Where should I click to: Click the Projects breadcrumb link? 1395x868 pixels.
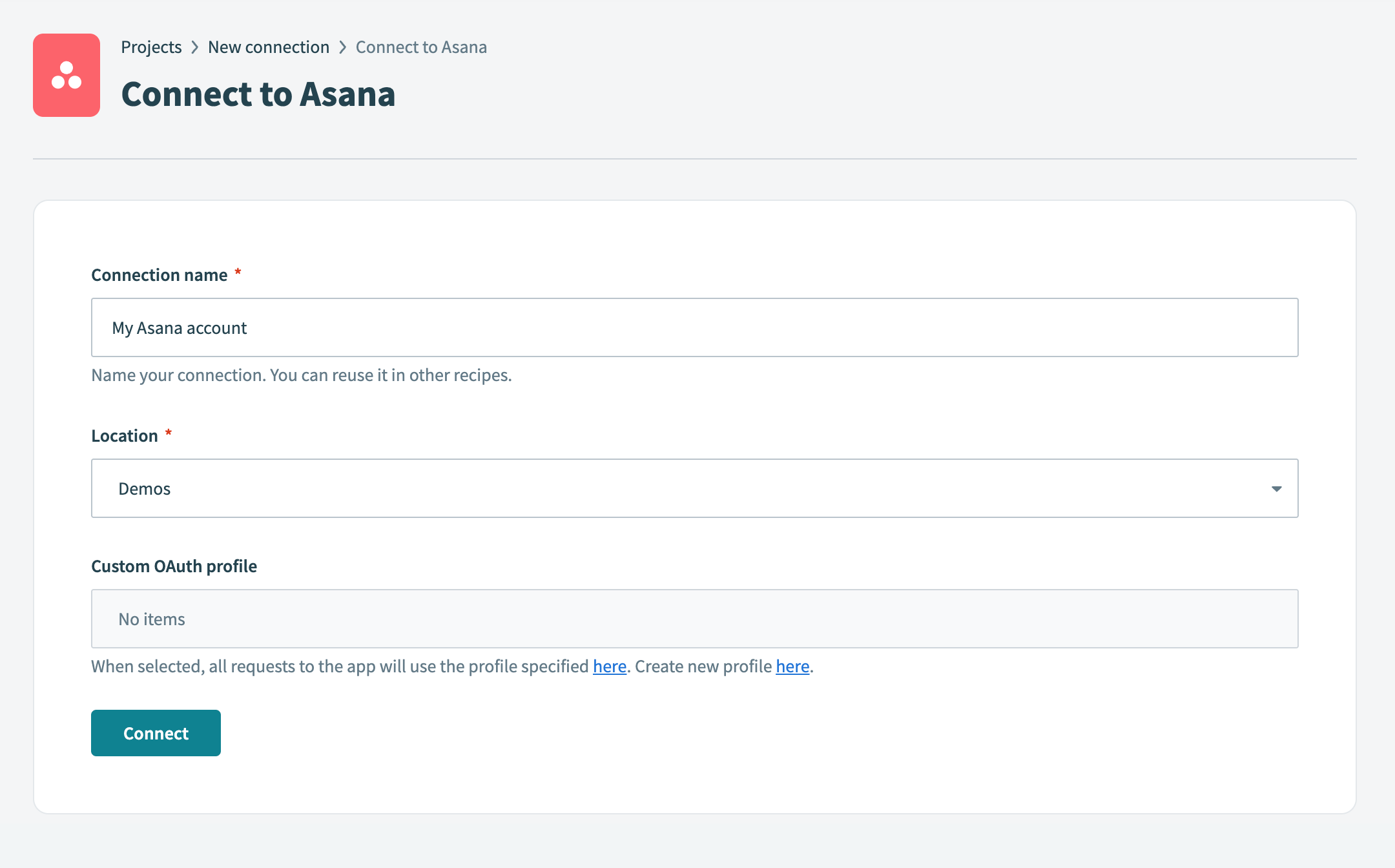(x=151, y=46)
